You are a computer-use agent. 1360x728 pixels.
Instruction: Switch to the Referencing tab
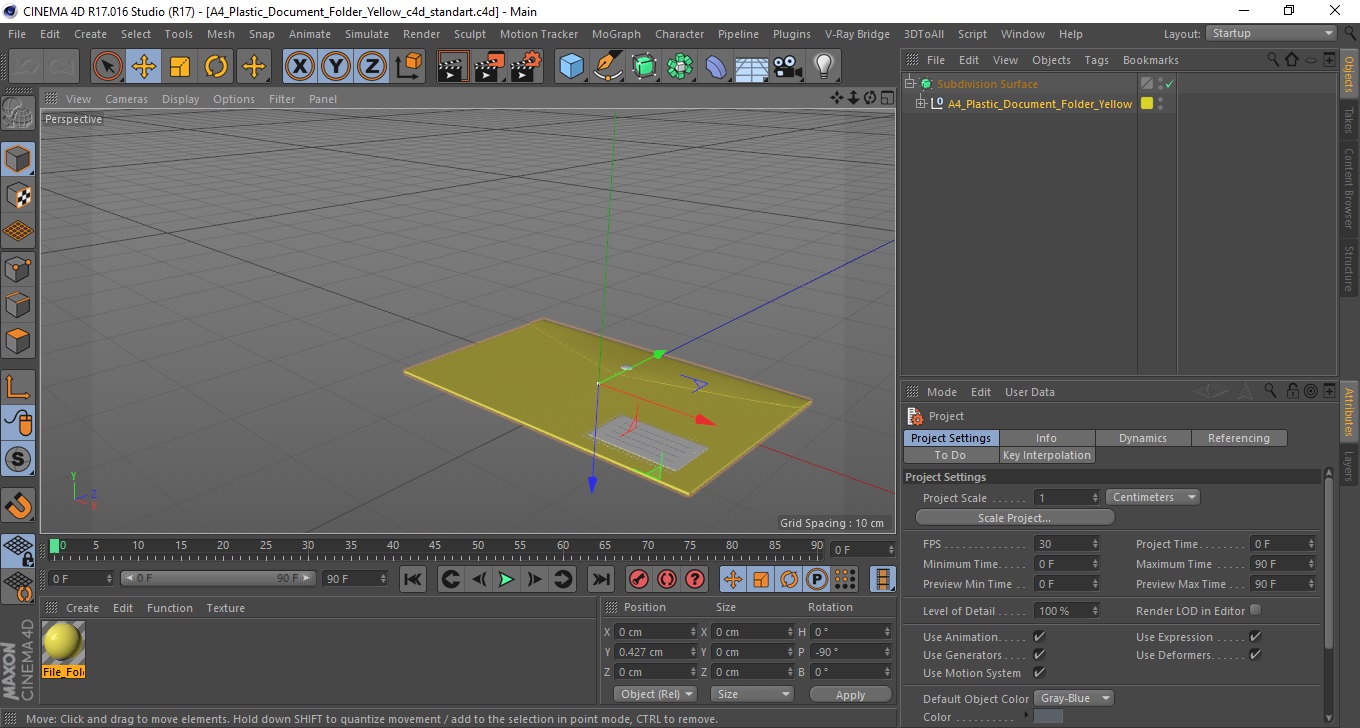tap(1239, 438)
